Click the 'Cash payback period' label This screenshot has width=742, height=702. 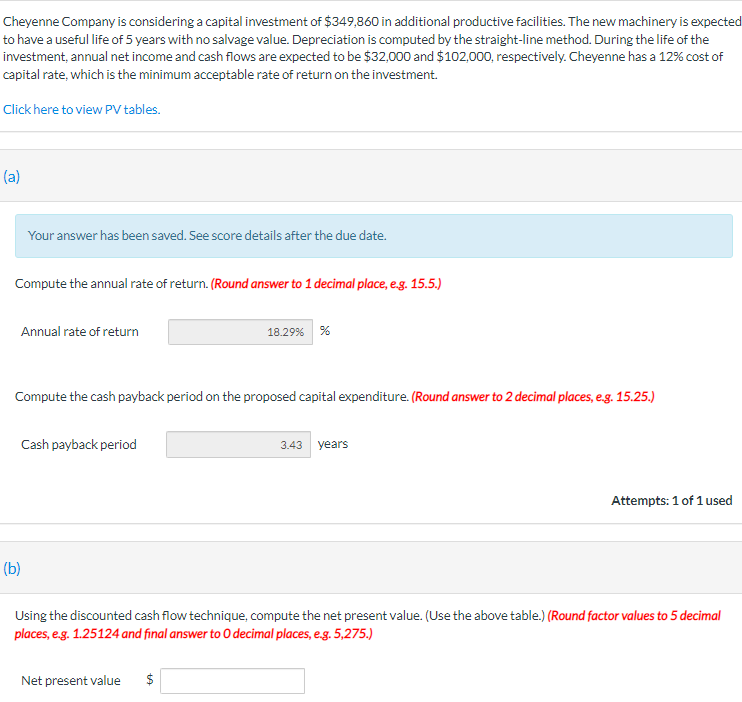pos(79,444)
